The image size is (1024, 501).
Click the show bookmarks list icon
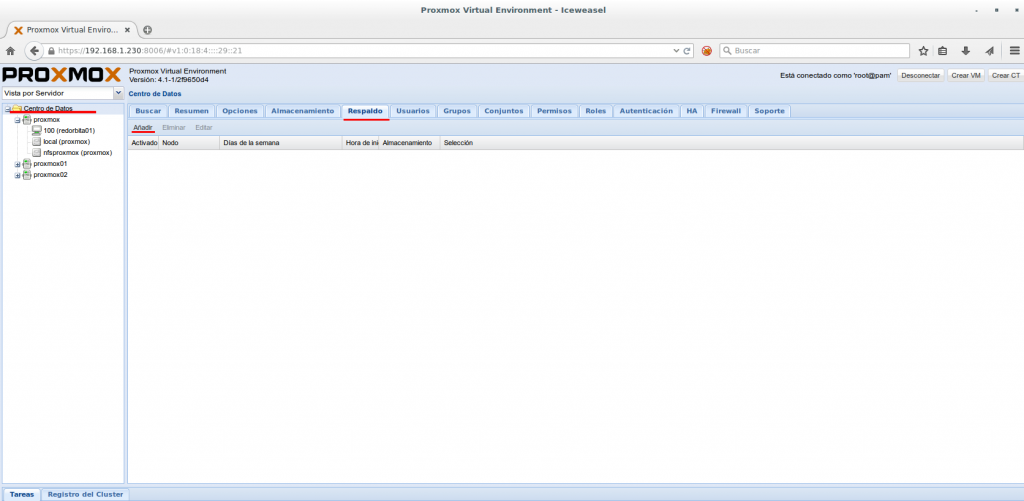pos(944,50)
